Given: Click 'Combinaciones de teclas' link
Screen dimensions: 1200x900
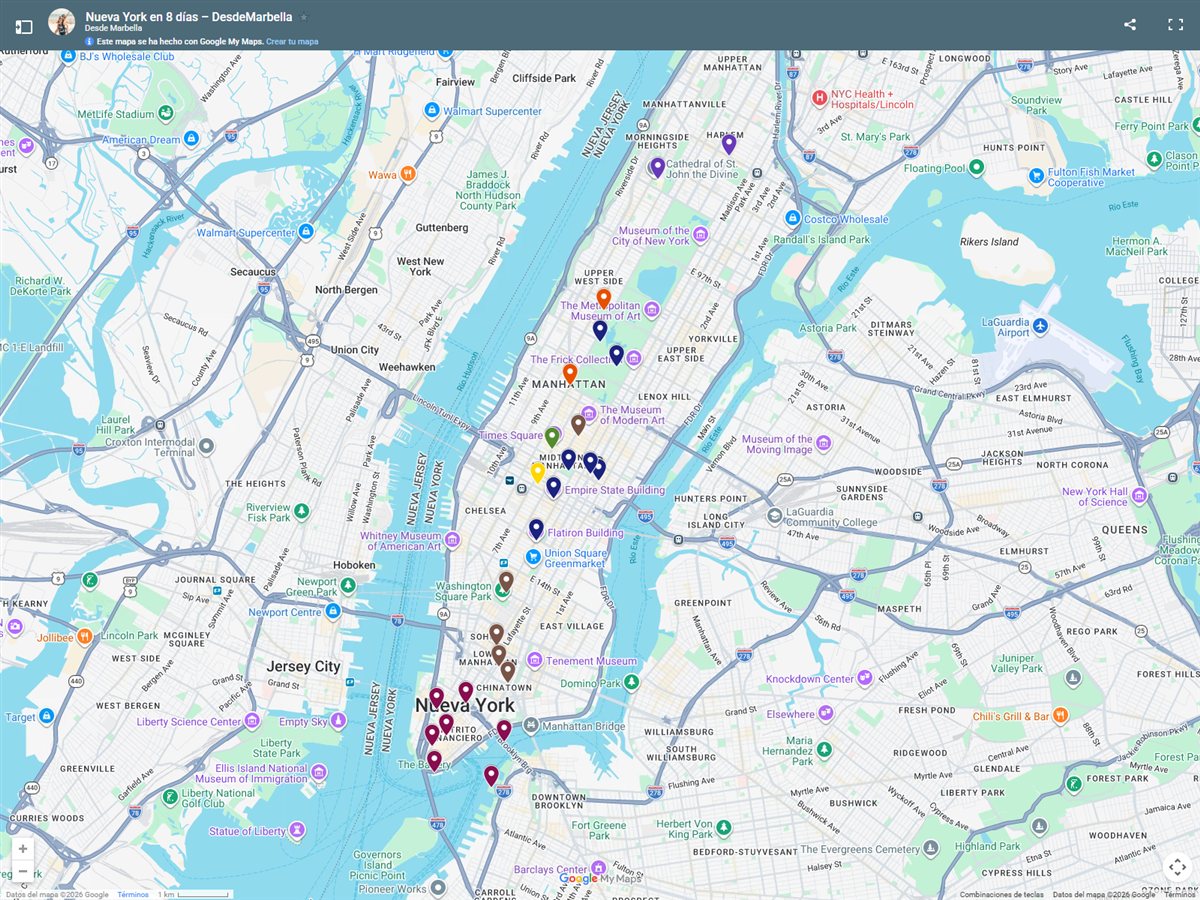Looking at the screenshot, I should 1002,895.
